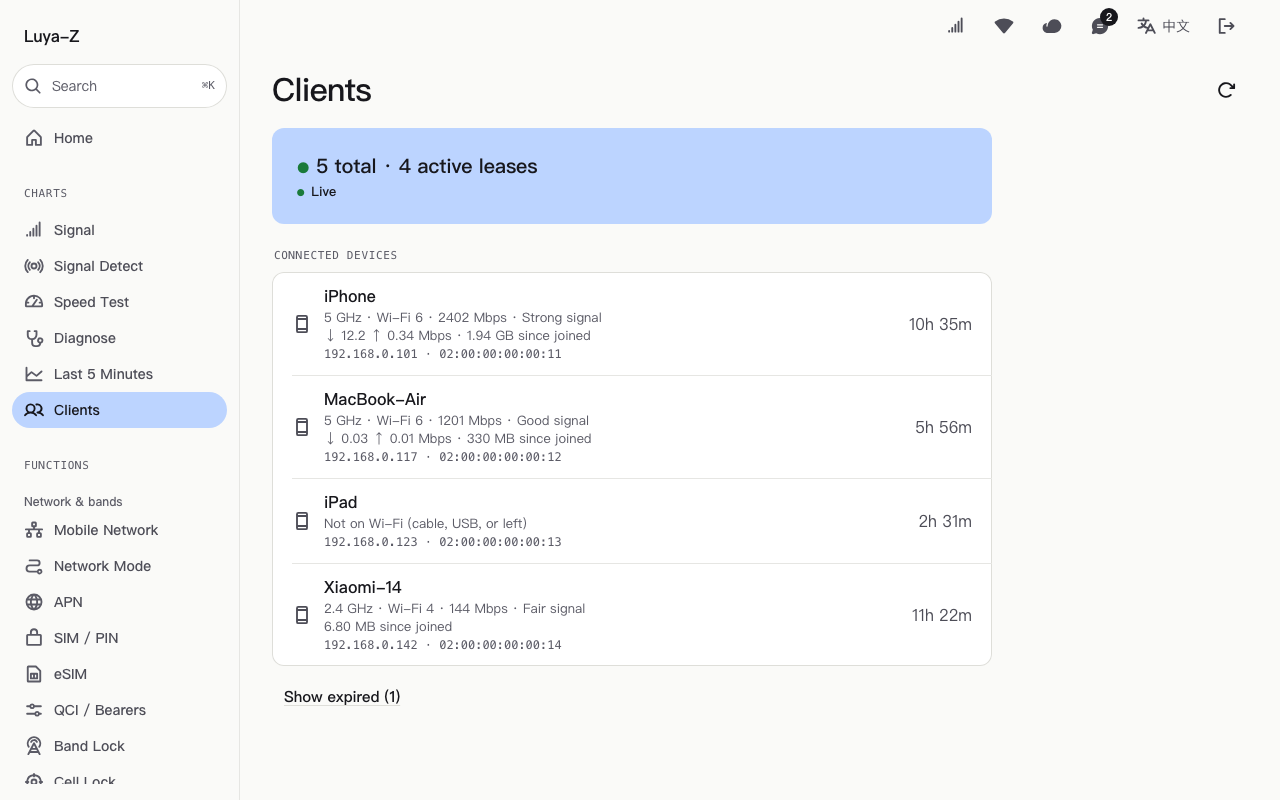Open SIM / PIN settings
This screenshot has width=1280, height=800.
[120, 638]
